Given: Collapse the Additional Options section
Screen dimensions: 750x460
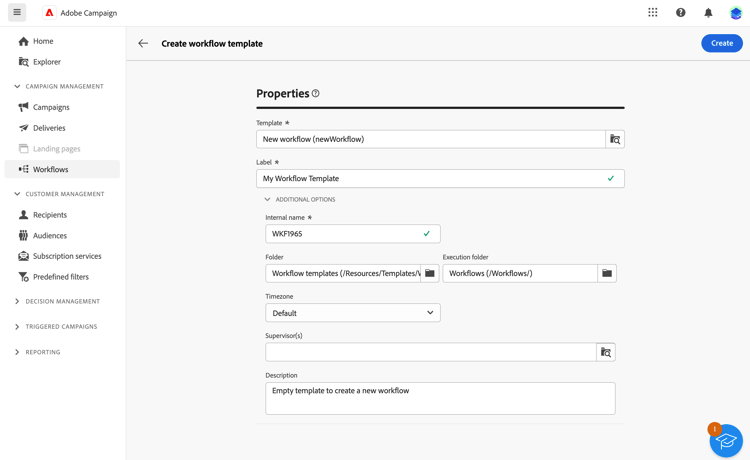Looking at the screenshot, I should point(268,200).
